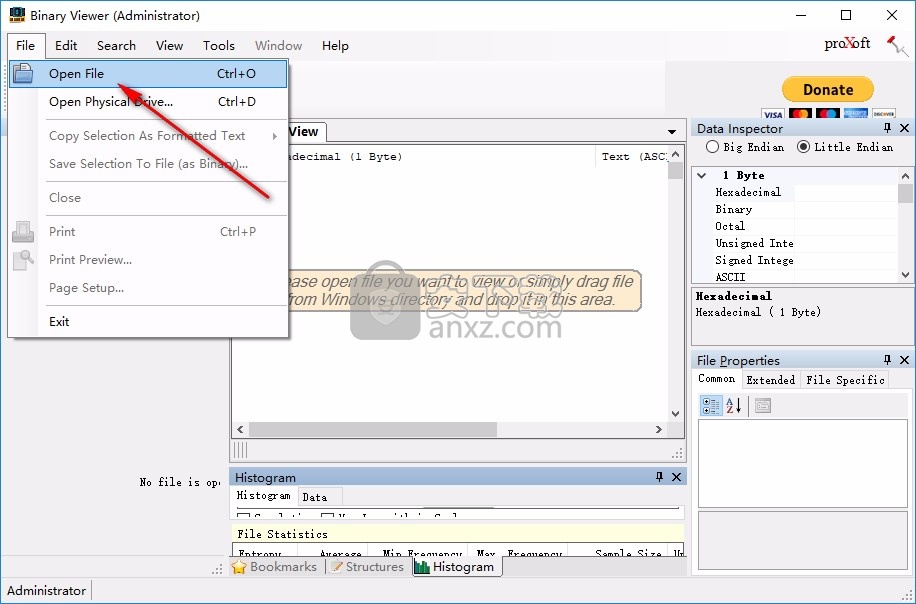Sort file properties alphabetically

733,405
